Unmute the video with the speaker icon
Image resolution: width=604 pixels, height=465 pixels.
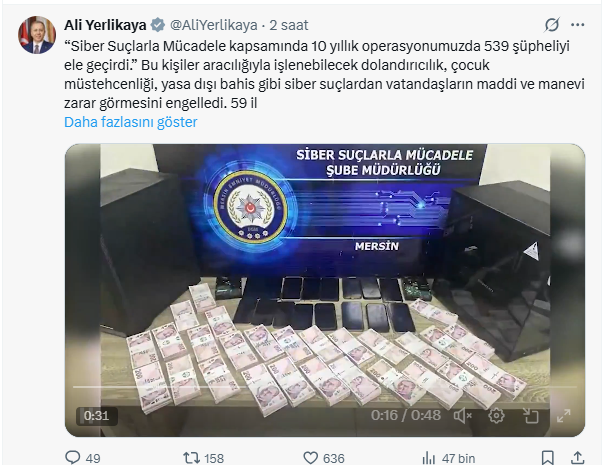coord(463,415)
